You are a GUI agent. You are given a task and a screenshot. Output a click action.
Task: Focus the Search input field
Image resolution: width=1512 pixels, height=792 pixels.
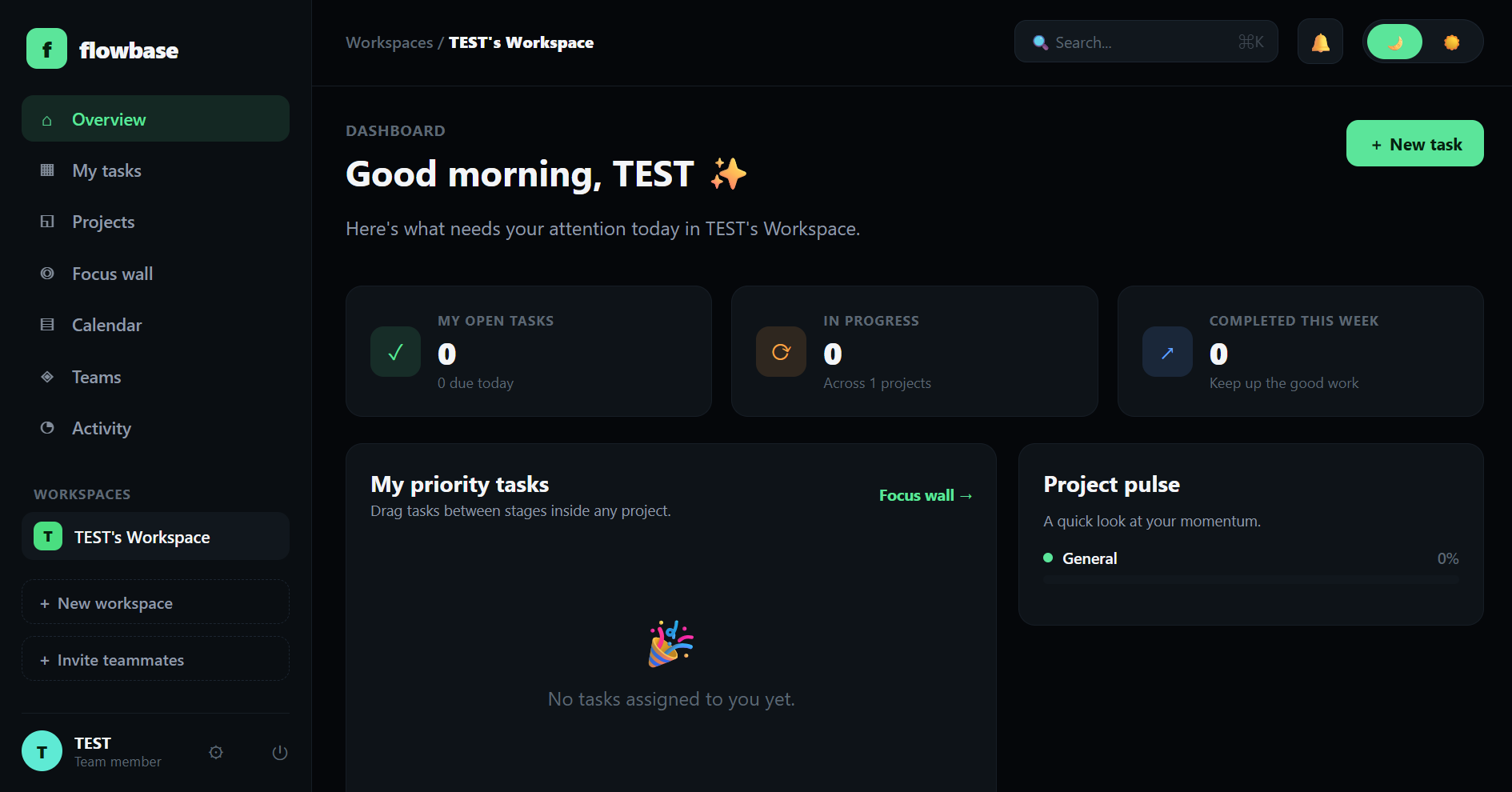click(1146, 42)
